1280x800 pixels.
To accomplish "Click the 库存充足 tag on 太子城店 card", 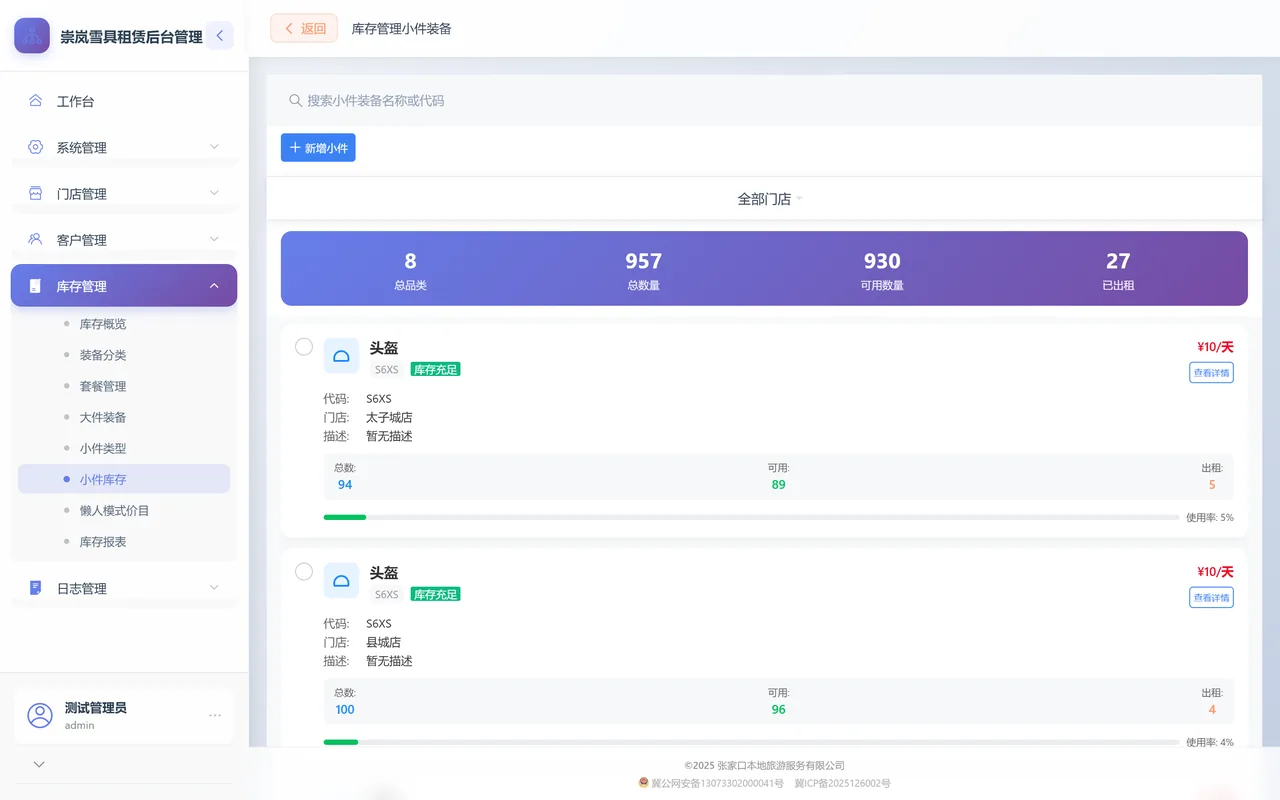I will click(435, 369).
